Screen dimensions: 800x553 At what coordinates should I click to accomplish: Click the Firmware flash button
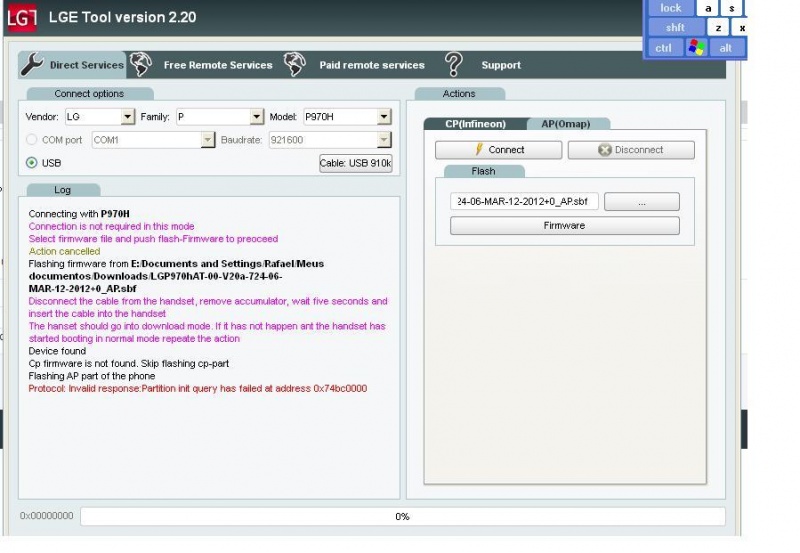tap(564, 225)
